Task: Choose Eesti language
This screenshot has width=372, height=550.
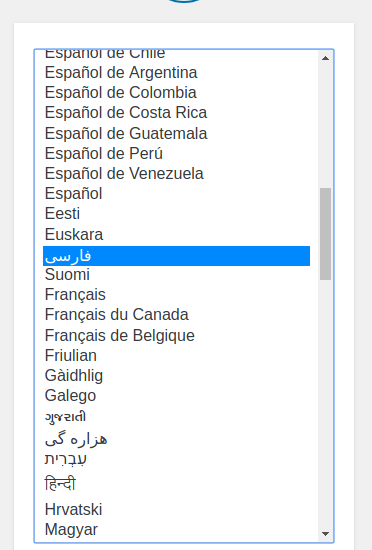Action: tap(176, 214)
